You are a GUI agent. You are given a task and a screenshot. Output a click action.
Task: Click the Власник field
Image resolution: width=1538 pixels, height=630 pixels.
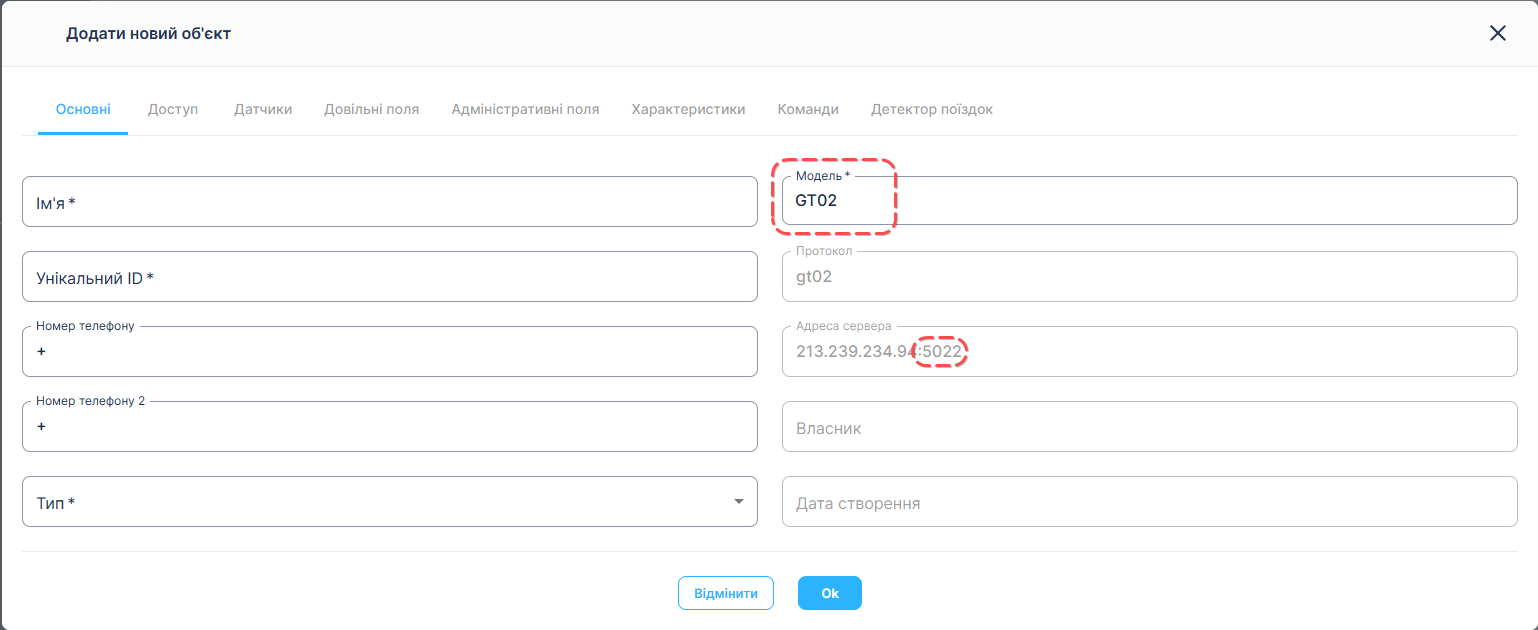click(x=1149, y=427)
